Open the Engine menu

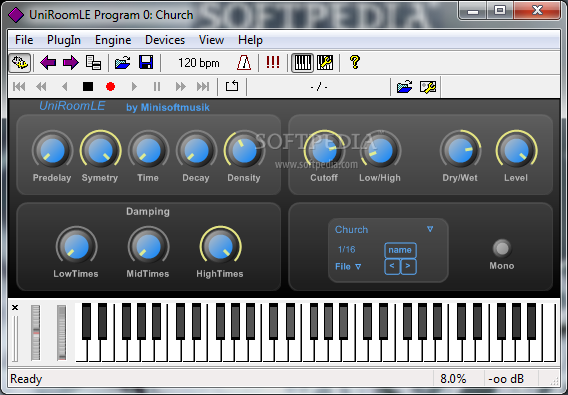[113, 40]
